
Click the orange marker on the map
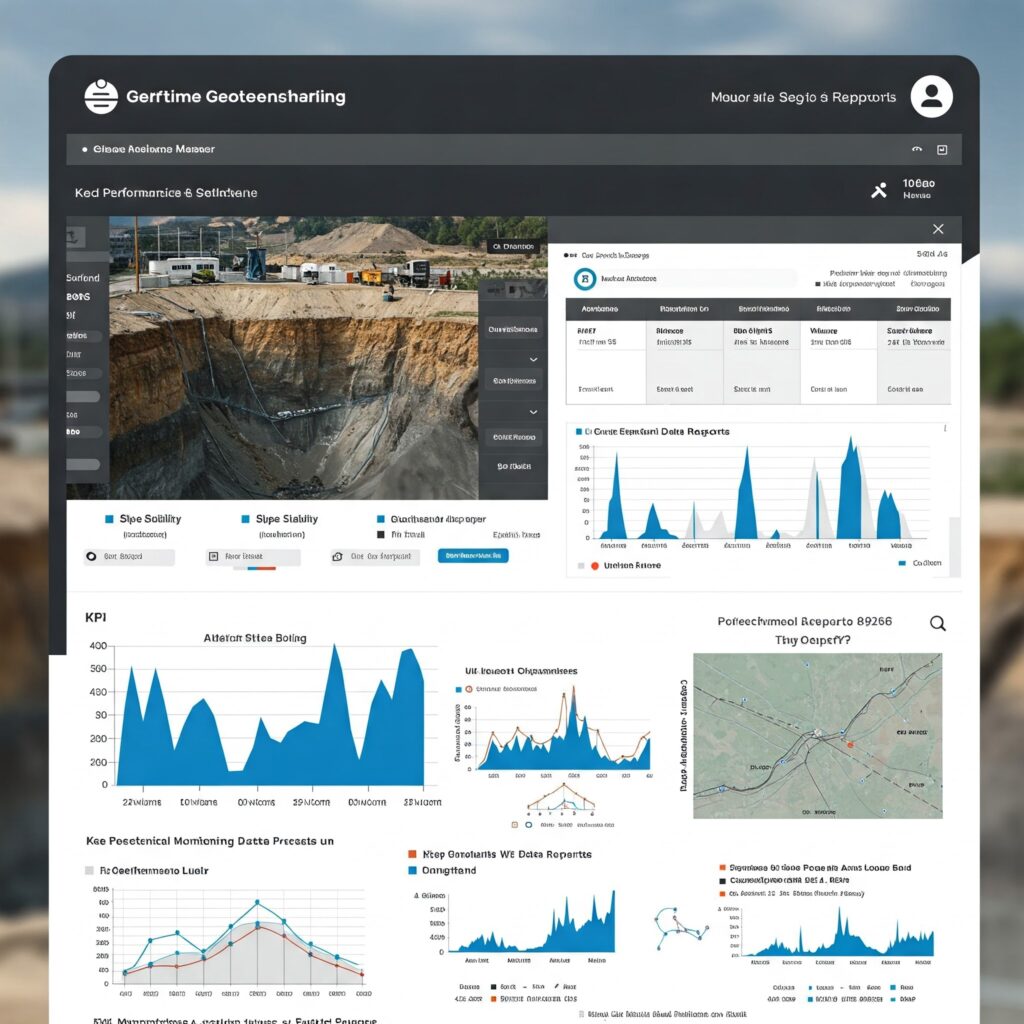[x=849, y=744]
